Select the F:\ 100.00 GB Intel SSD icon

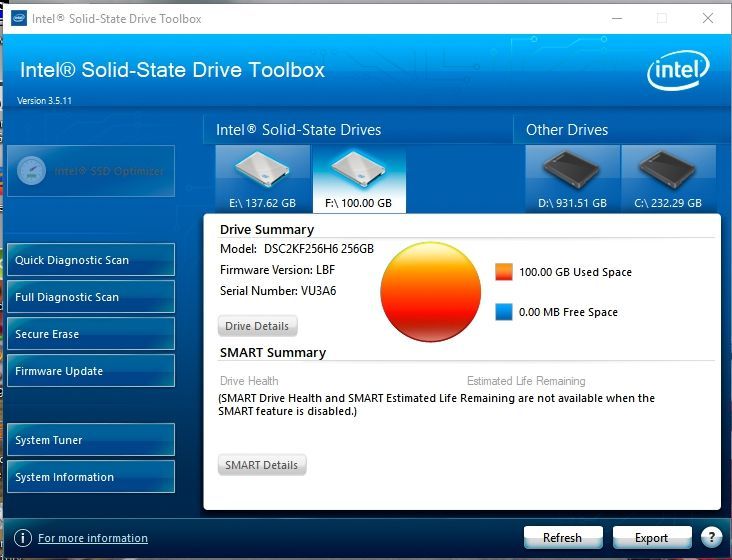pyautogui.click(x=359, y=172)
